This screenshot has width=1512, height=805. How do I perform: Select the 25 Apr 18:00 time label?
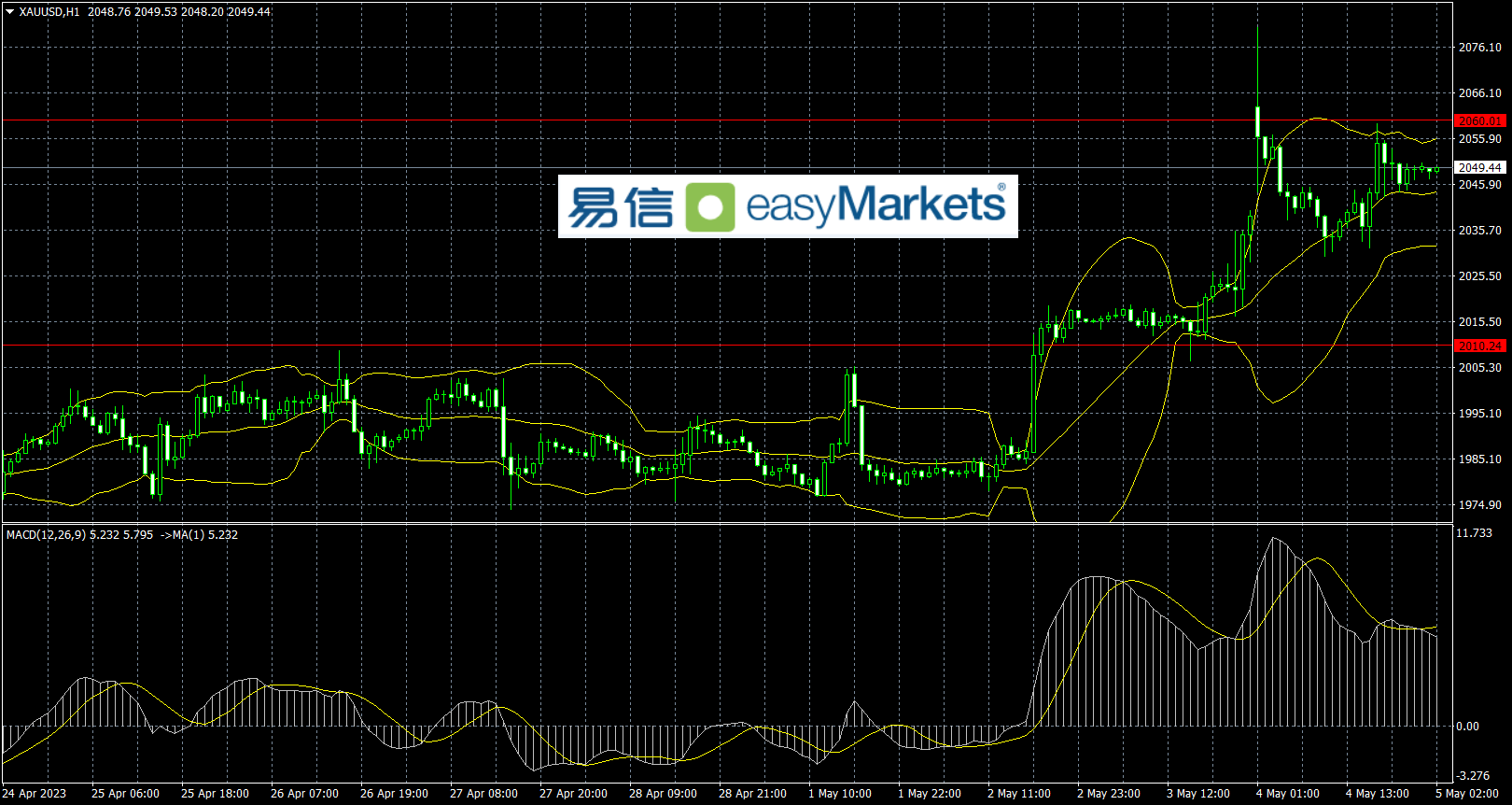coord(215,794)
